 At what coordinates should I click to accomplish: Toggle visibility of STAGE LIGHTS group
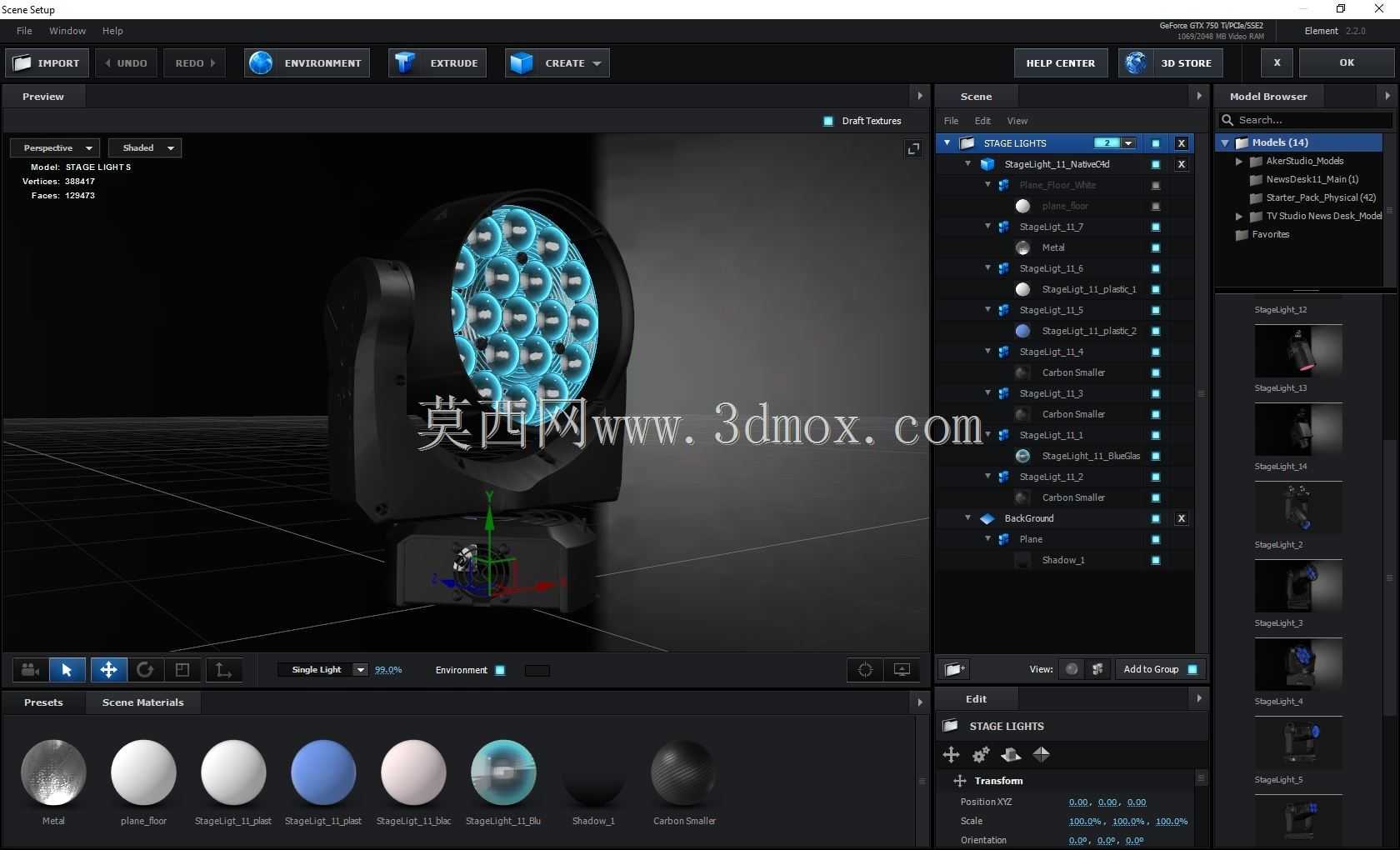coord(1156,143)
